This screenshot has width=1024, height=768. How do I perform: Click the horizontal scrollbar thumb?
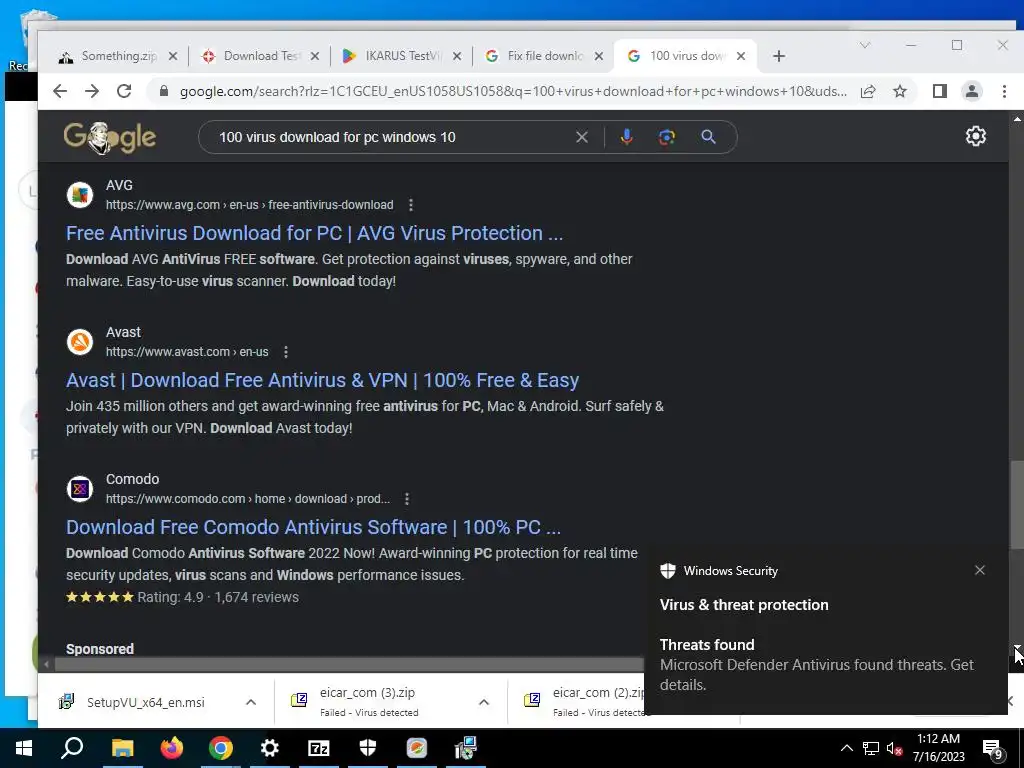coord(349,664)
